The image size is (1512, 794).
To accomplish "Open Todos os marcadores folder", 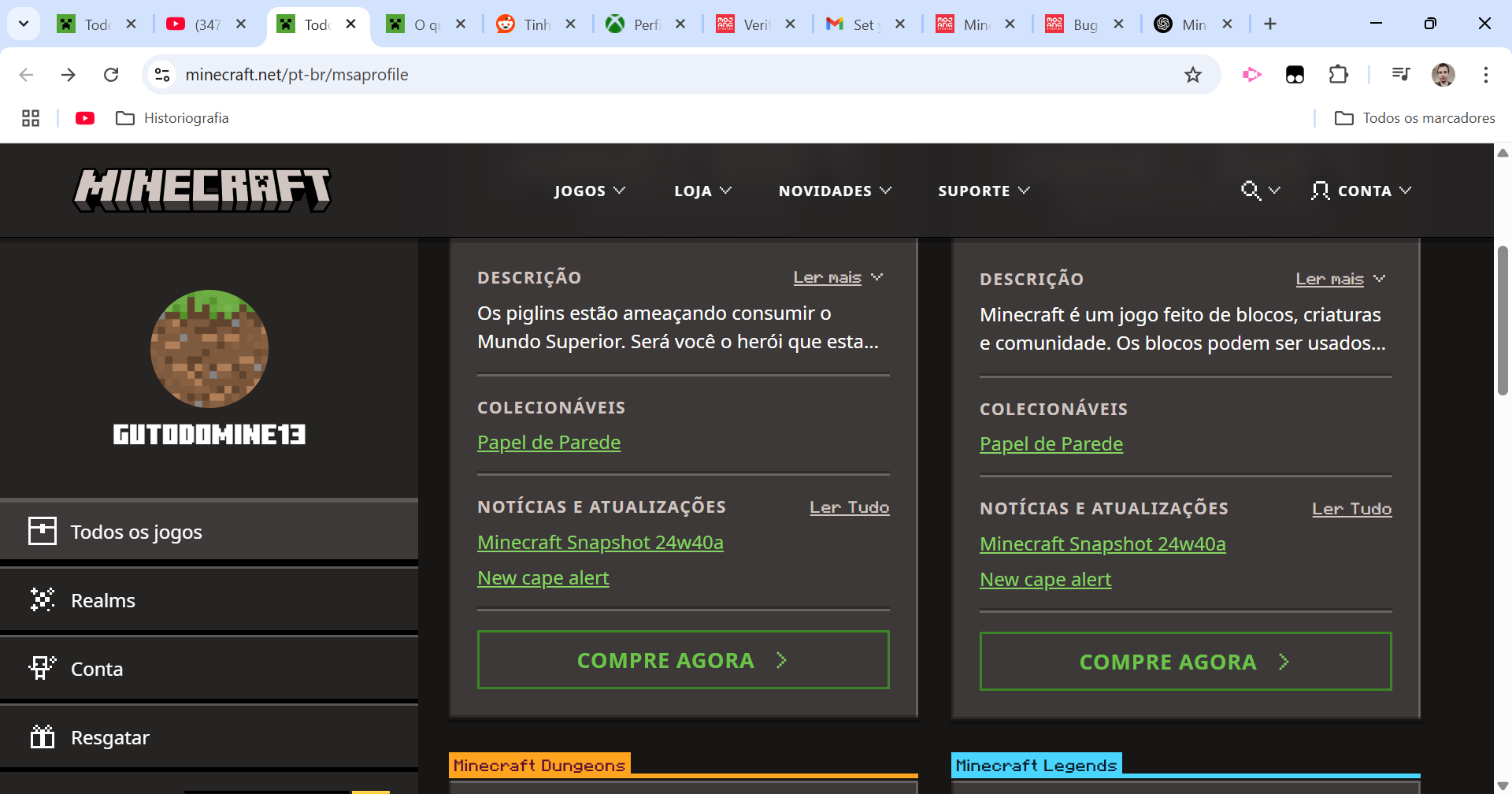I will coord(1415,118).
